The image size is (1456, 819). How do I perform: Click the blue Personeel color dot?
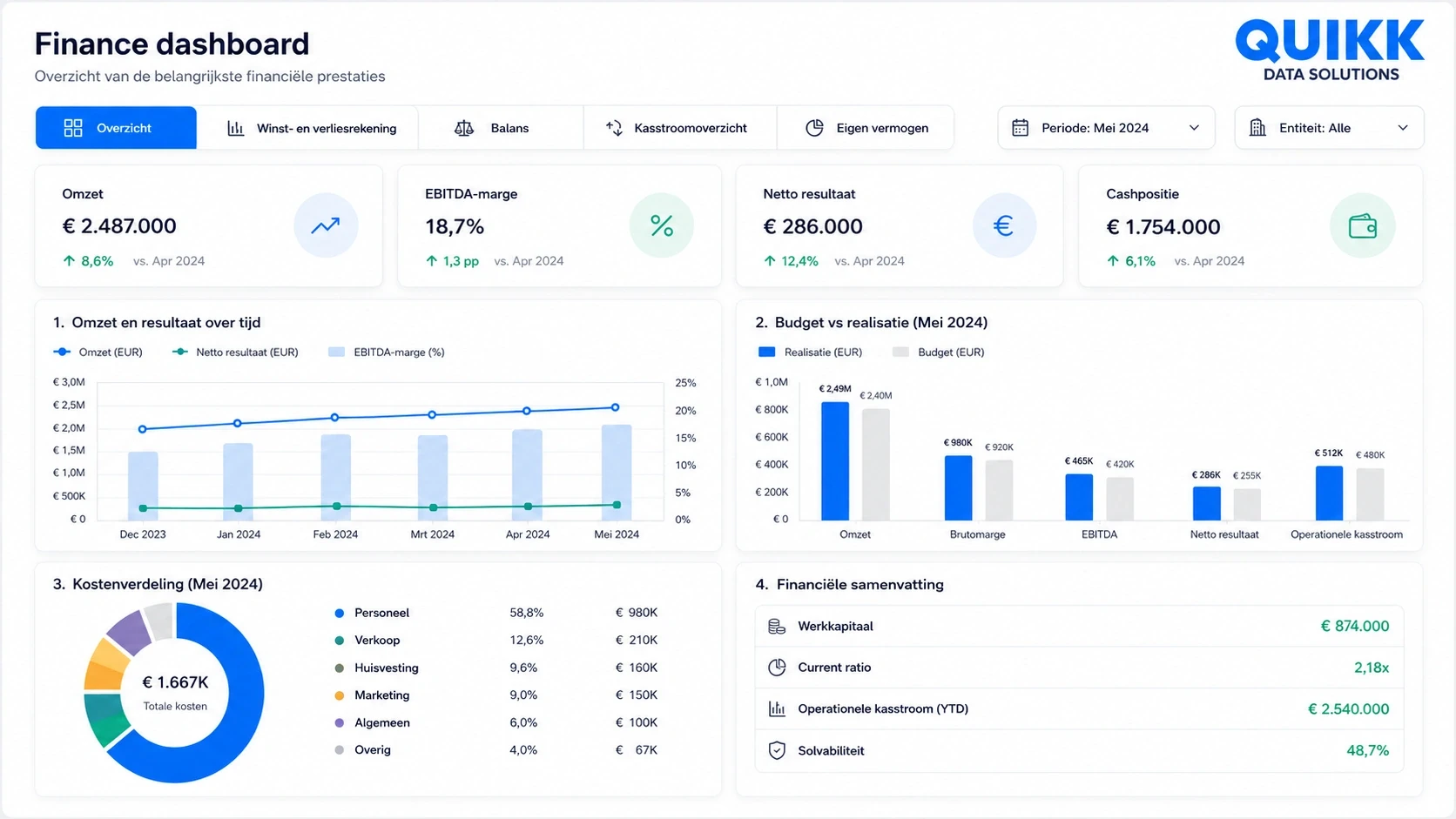pyautogui.click(x=340, y=614)
